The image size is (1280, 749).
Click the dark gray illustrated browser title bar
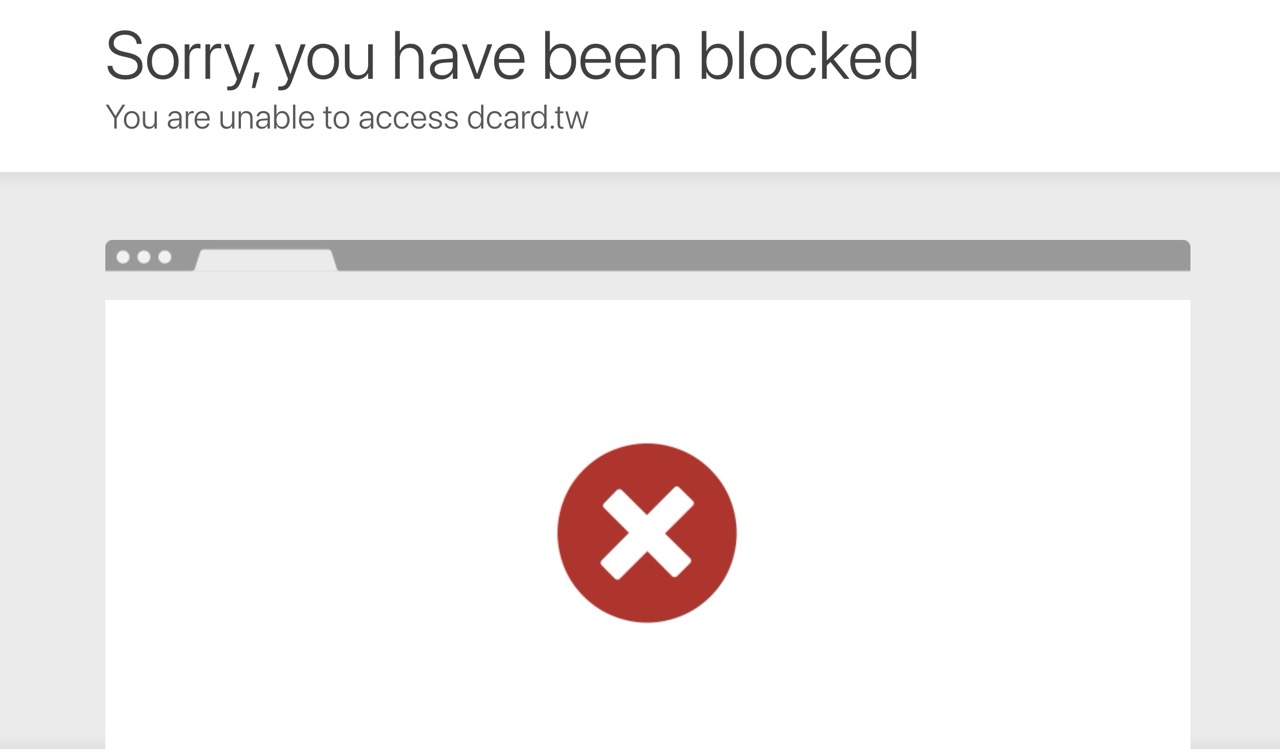click(x=760, y=255)
